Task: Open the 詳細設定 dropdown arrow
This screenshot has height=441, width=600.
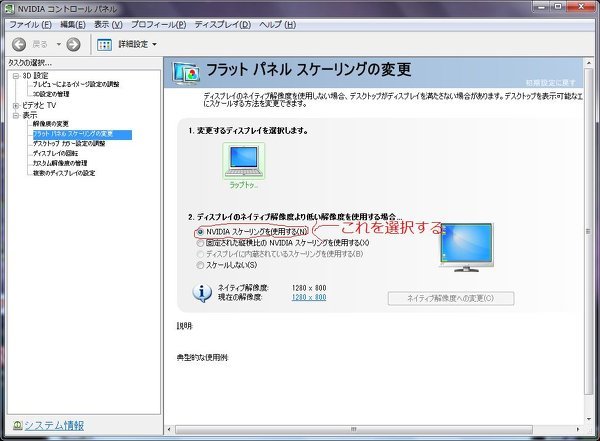Action: (x=154, y=45)
